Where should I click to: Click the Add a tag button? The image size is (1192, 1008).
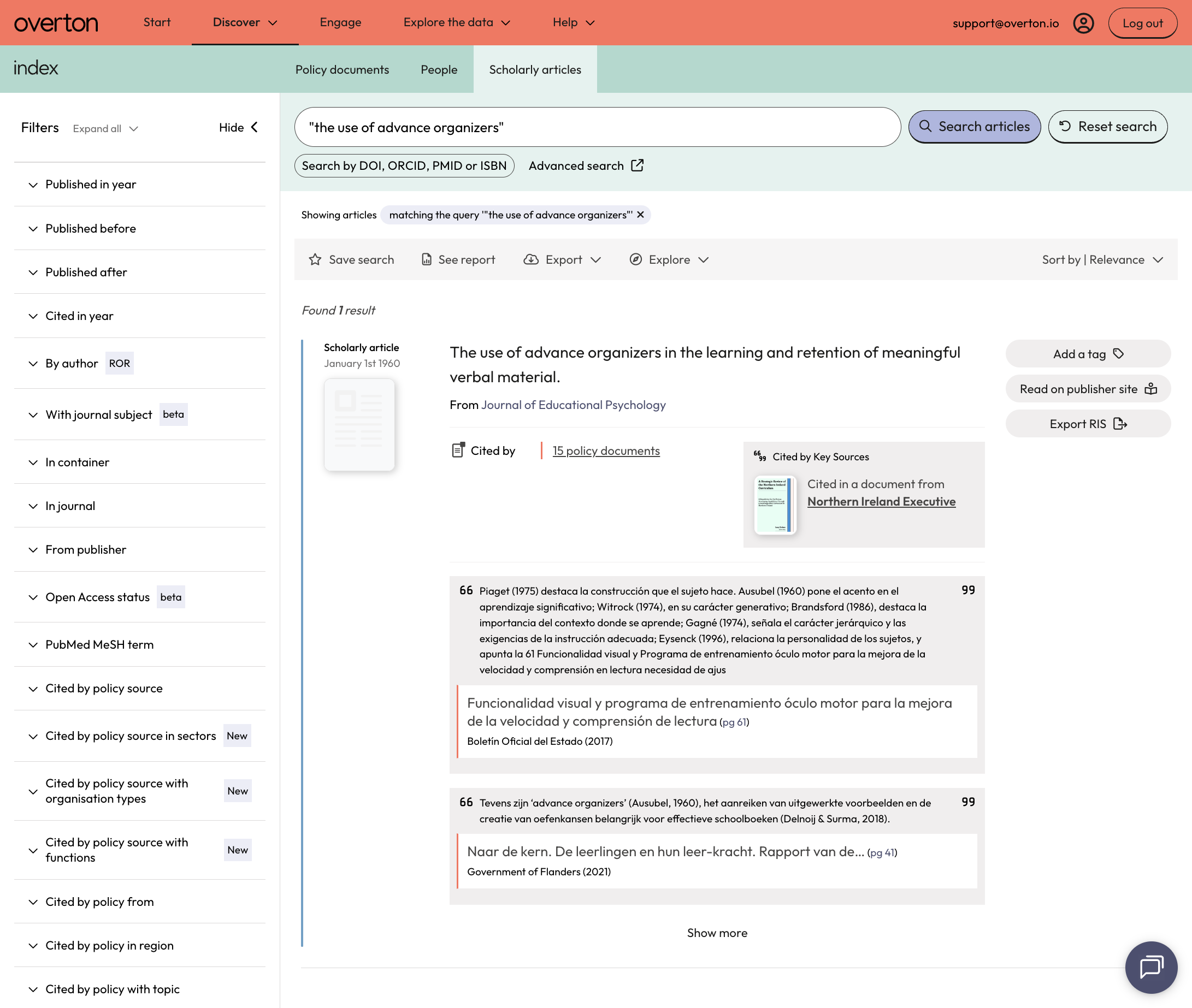click(x=1088, y=354)
